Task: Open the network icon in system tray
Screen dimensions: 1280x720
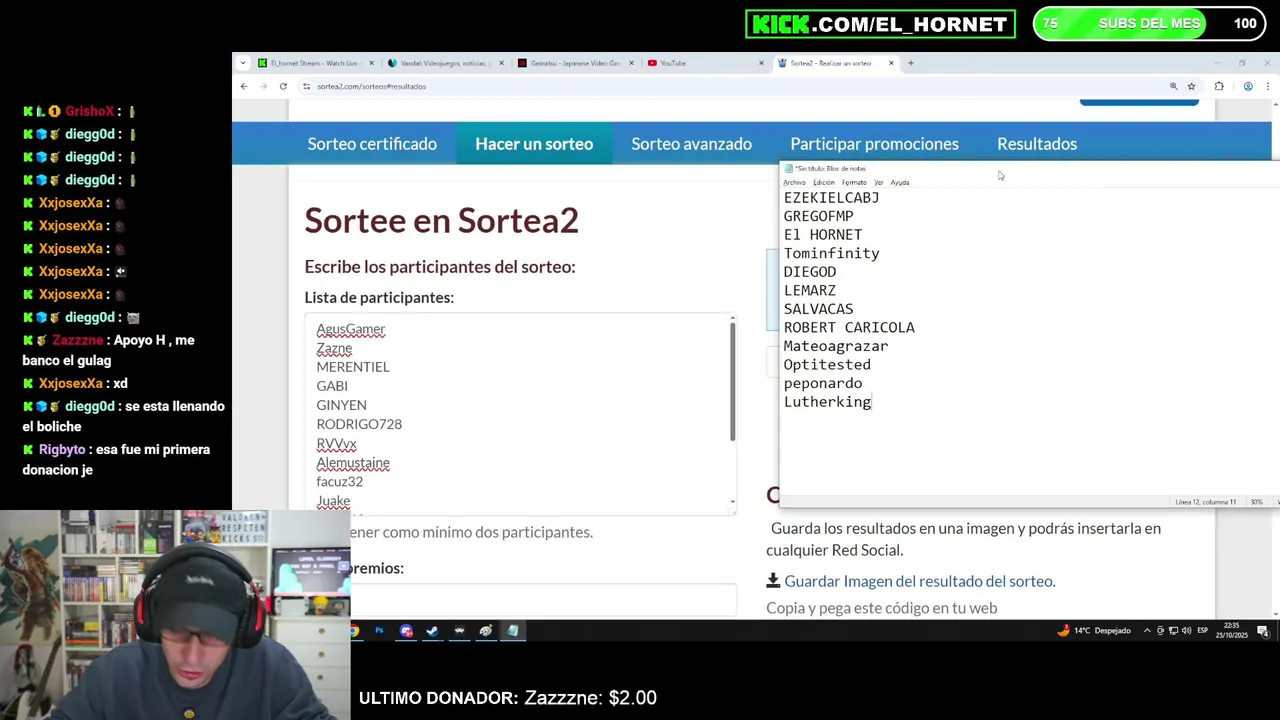Action: [1173, 631]
